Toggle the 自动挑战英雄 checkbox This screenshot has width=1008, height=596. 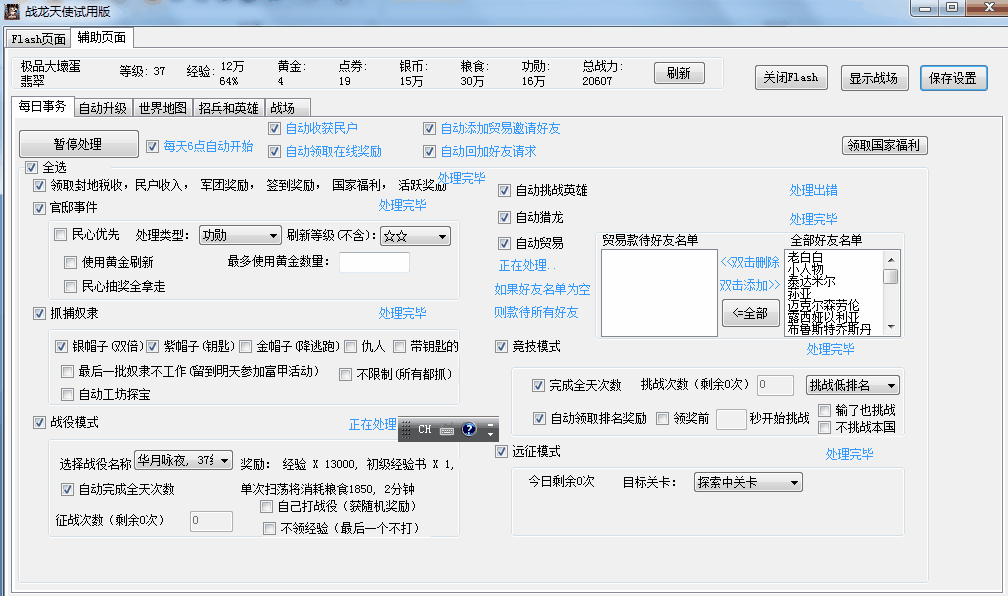click(505, 190)
